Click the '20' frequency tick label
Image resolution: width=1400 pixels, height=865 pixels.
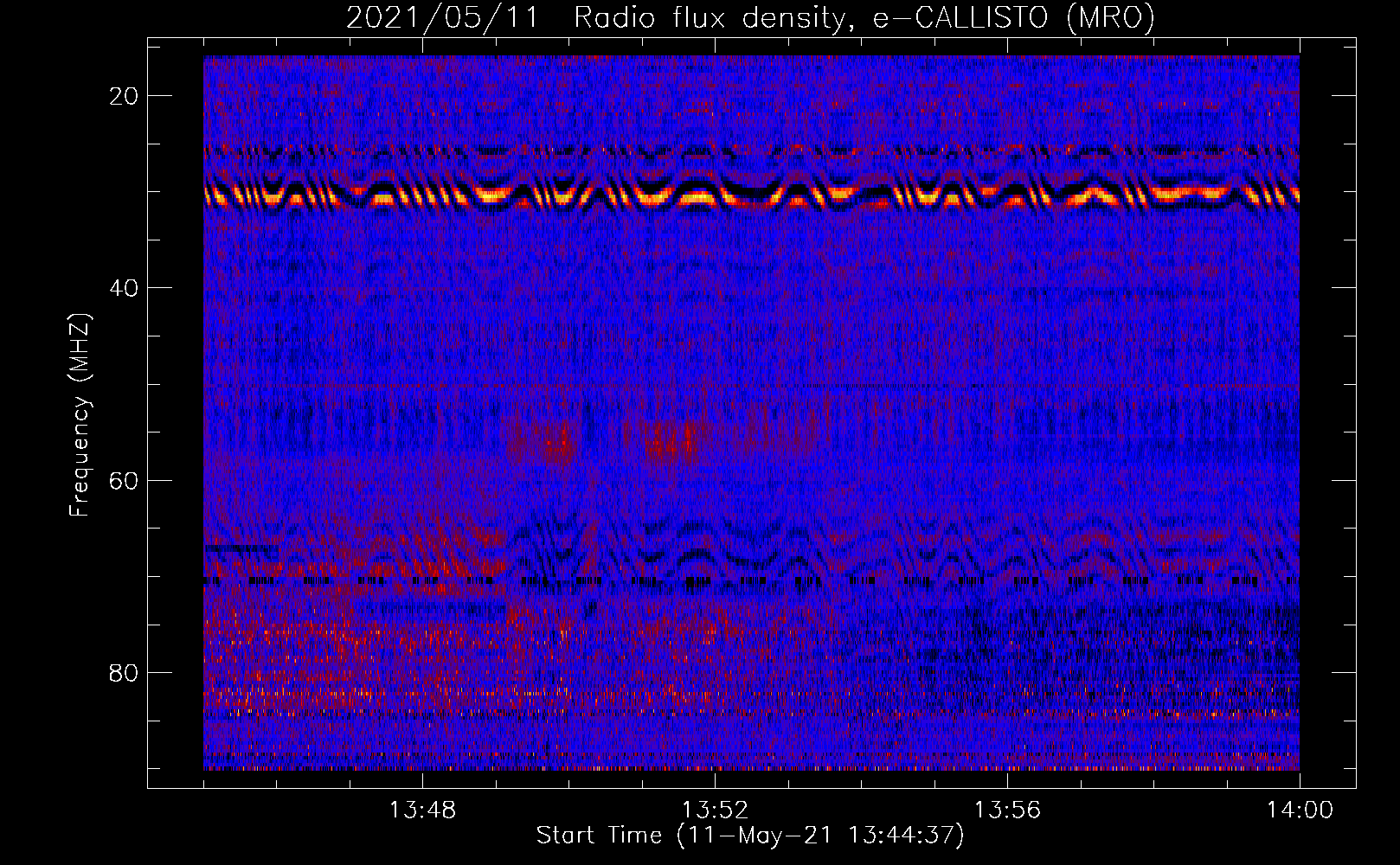tap(125, 96)
